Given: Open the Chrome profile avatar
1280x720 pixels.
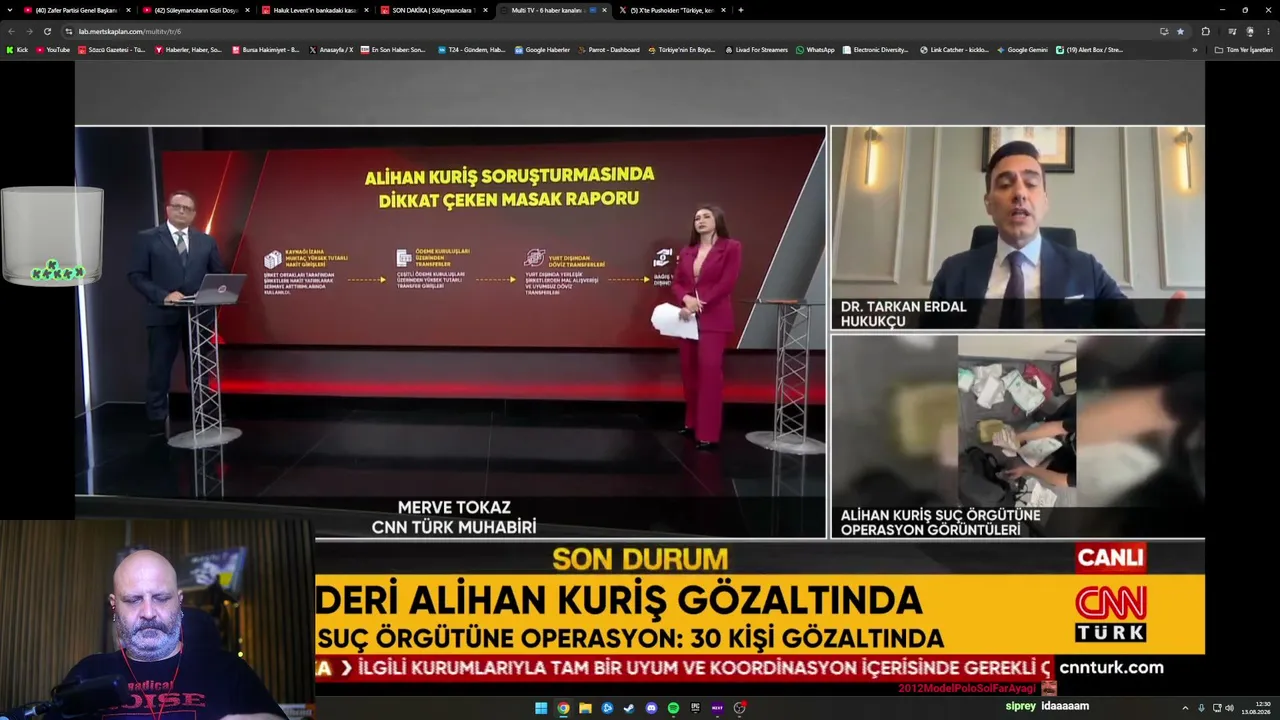Looking at the screenshot, I should pyautogui.click(x=1250, y=31).
